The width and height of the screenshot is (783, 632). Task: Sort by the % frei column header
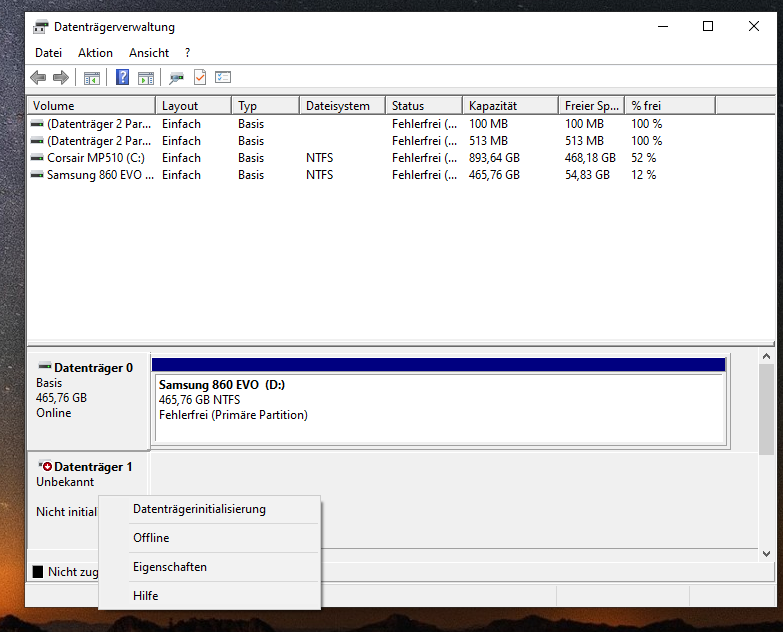(x=670, y=106)
